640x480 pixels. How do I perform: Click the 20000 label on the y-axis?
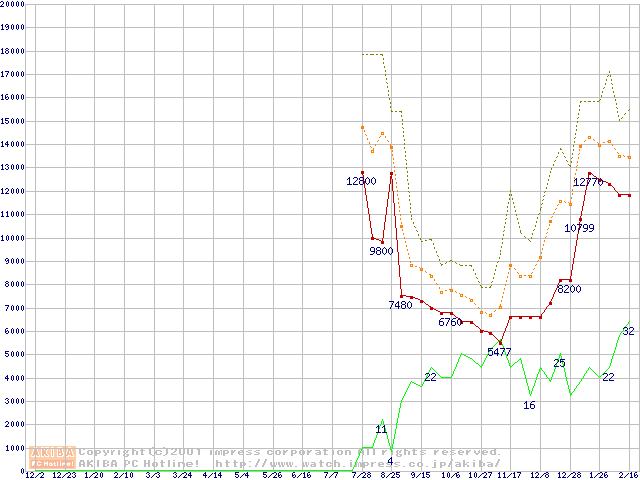point(13,5)
